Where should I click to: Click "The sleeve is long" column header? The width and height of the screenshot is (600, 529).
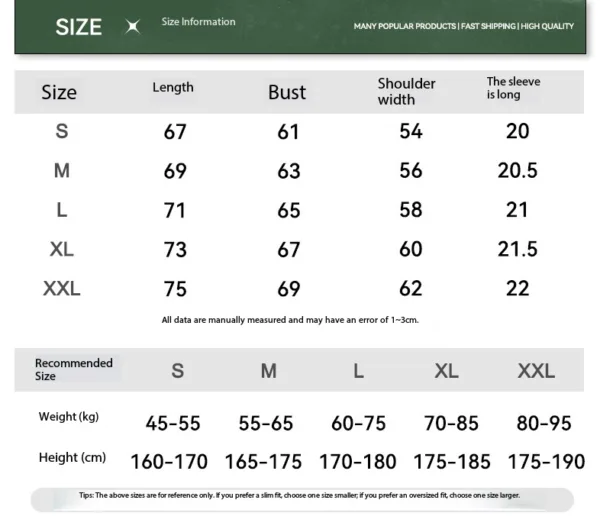tap(514, 88)
